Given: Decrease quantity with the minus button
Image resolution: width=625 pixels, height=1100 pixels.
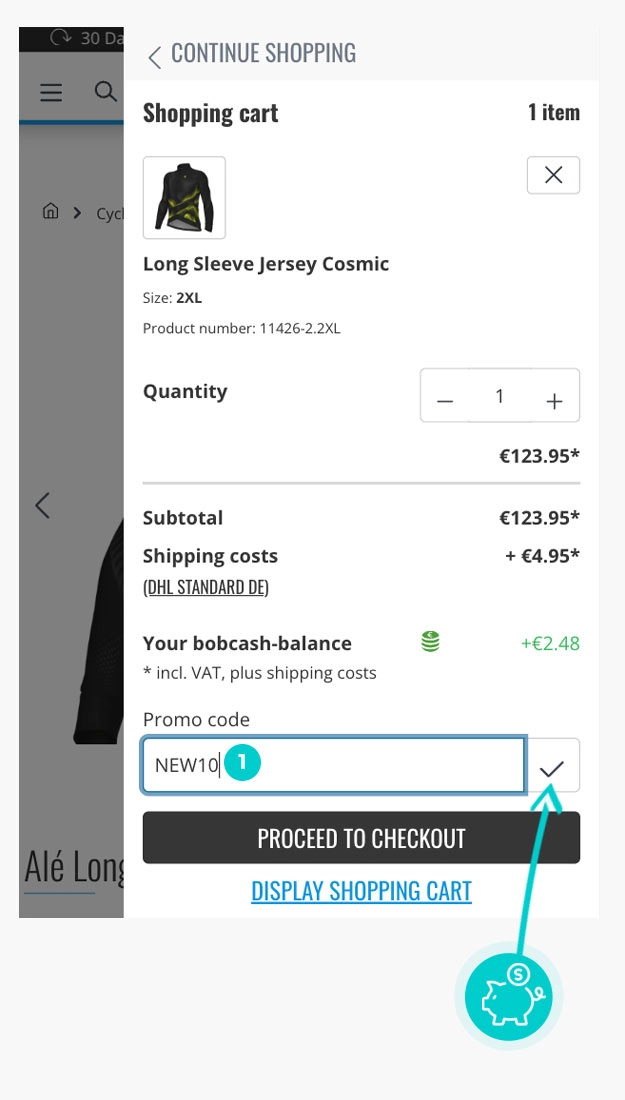Looking at the screenshot, I should pos(446,398).
